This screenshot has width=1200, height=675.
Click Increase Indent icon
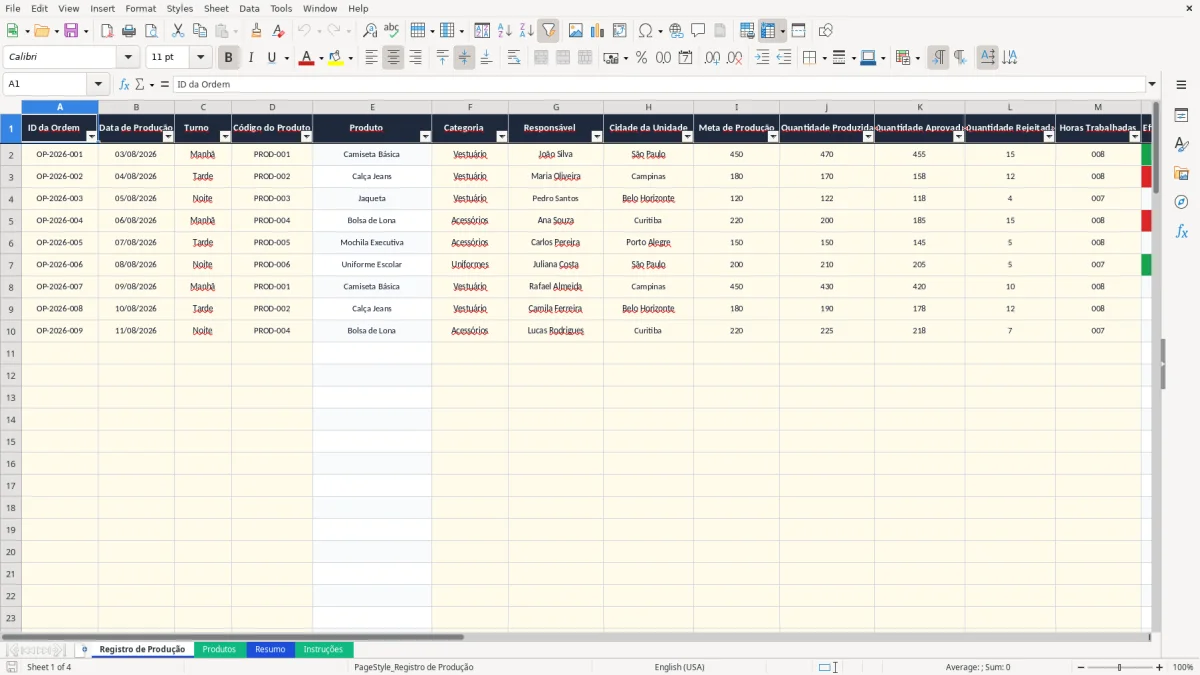763,58
